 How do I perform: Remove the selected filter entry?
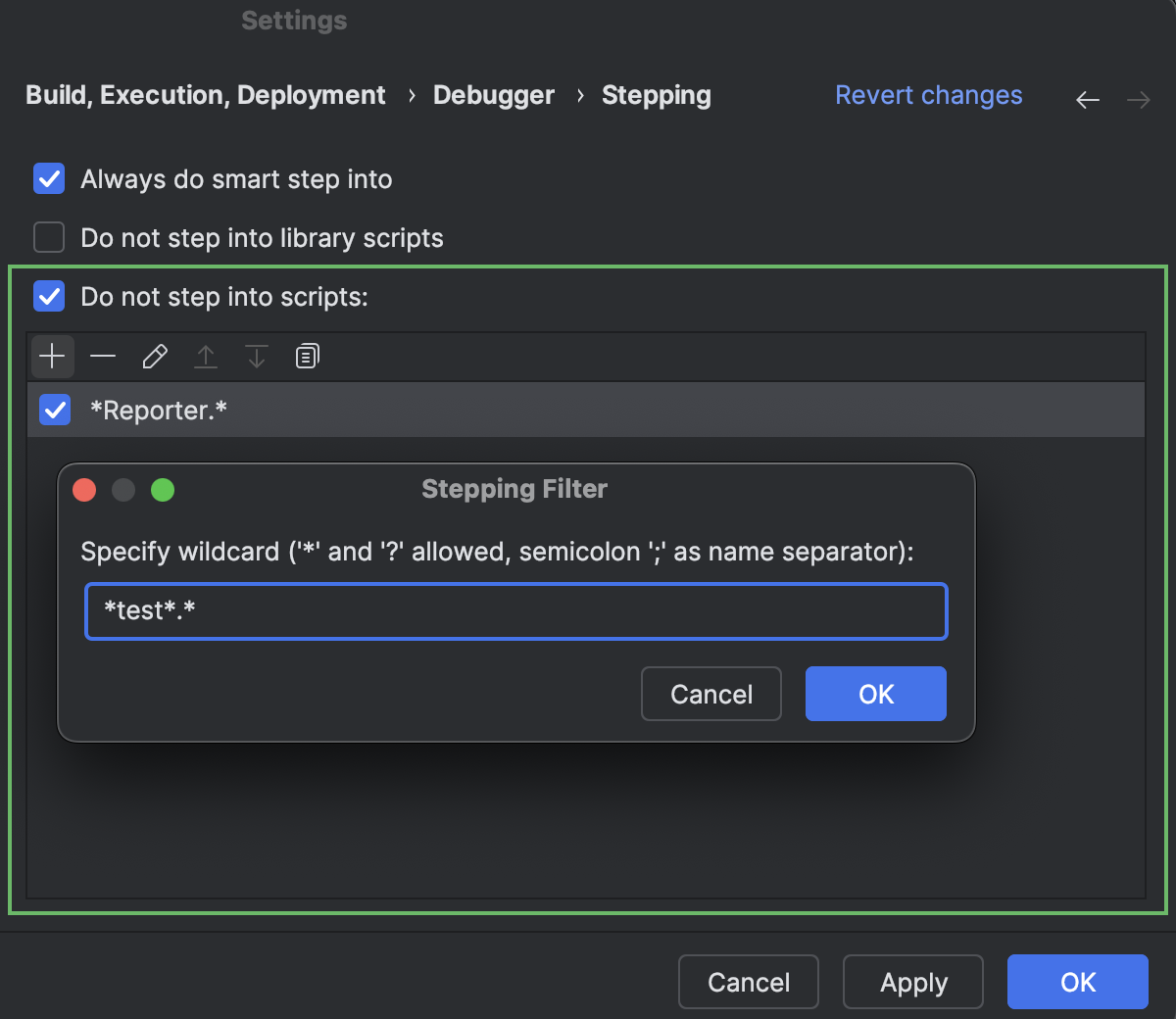pyautogui.click(x=103, y=356)
